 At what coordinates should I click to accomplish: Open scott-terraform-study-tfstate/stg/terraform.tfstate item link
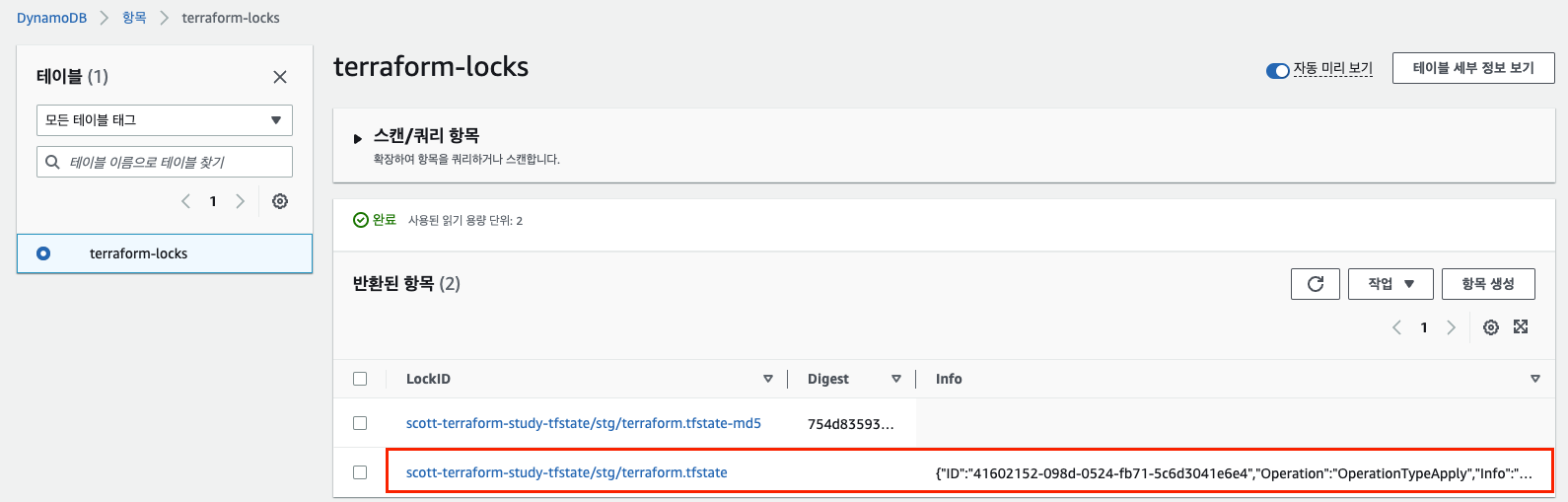[567, 472]
